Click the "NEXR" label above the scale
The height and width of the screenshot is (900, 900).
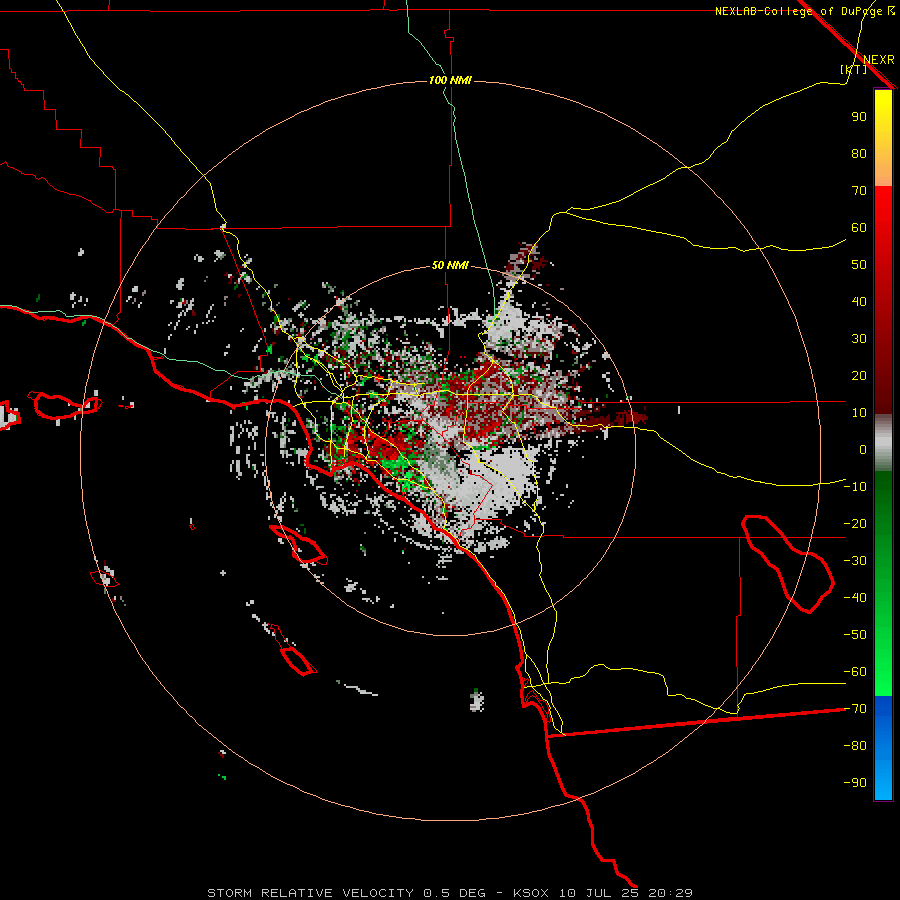[878, 60]
